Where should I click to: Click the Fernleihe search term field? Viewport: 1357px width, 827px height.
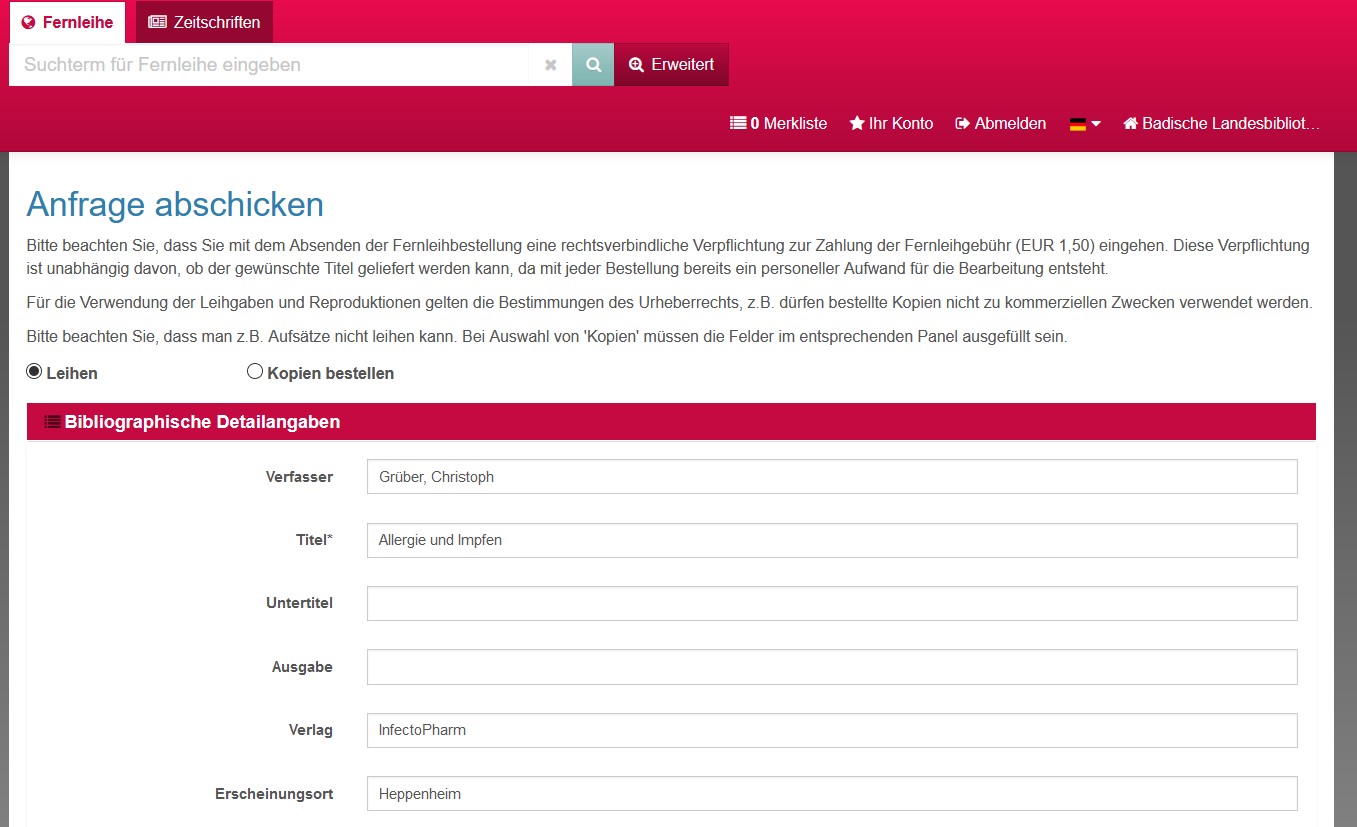coord(269,65)
